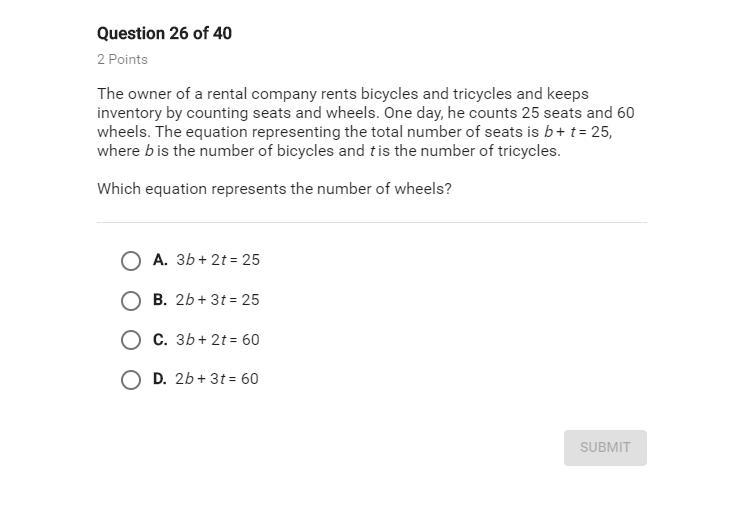Click the equation text 3b + 2t = 25

218,260
